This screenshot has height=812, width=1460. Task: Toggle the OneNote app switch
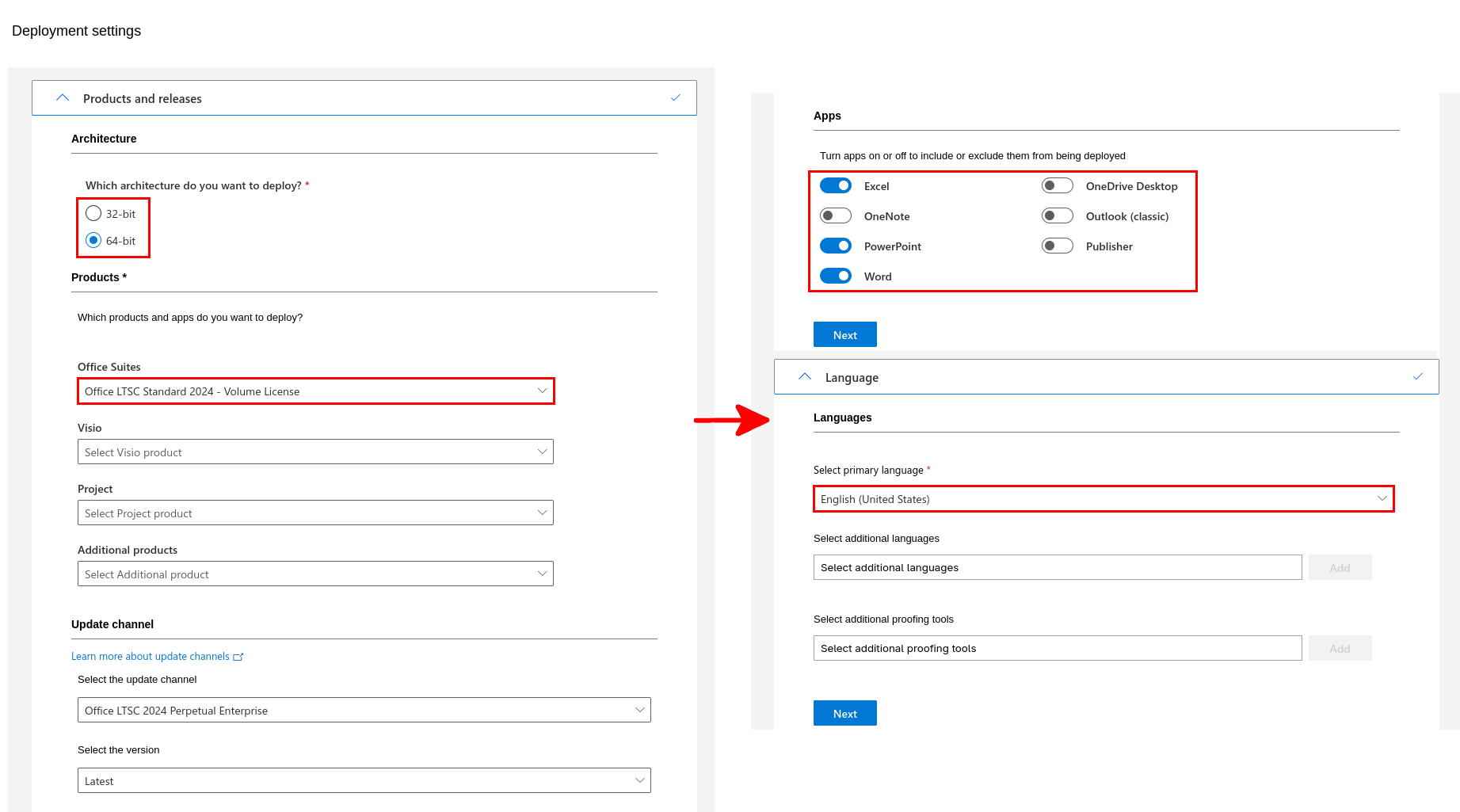pyautogui.click(x=836, y=216)
